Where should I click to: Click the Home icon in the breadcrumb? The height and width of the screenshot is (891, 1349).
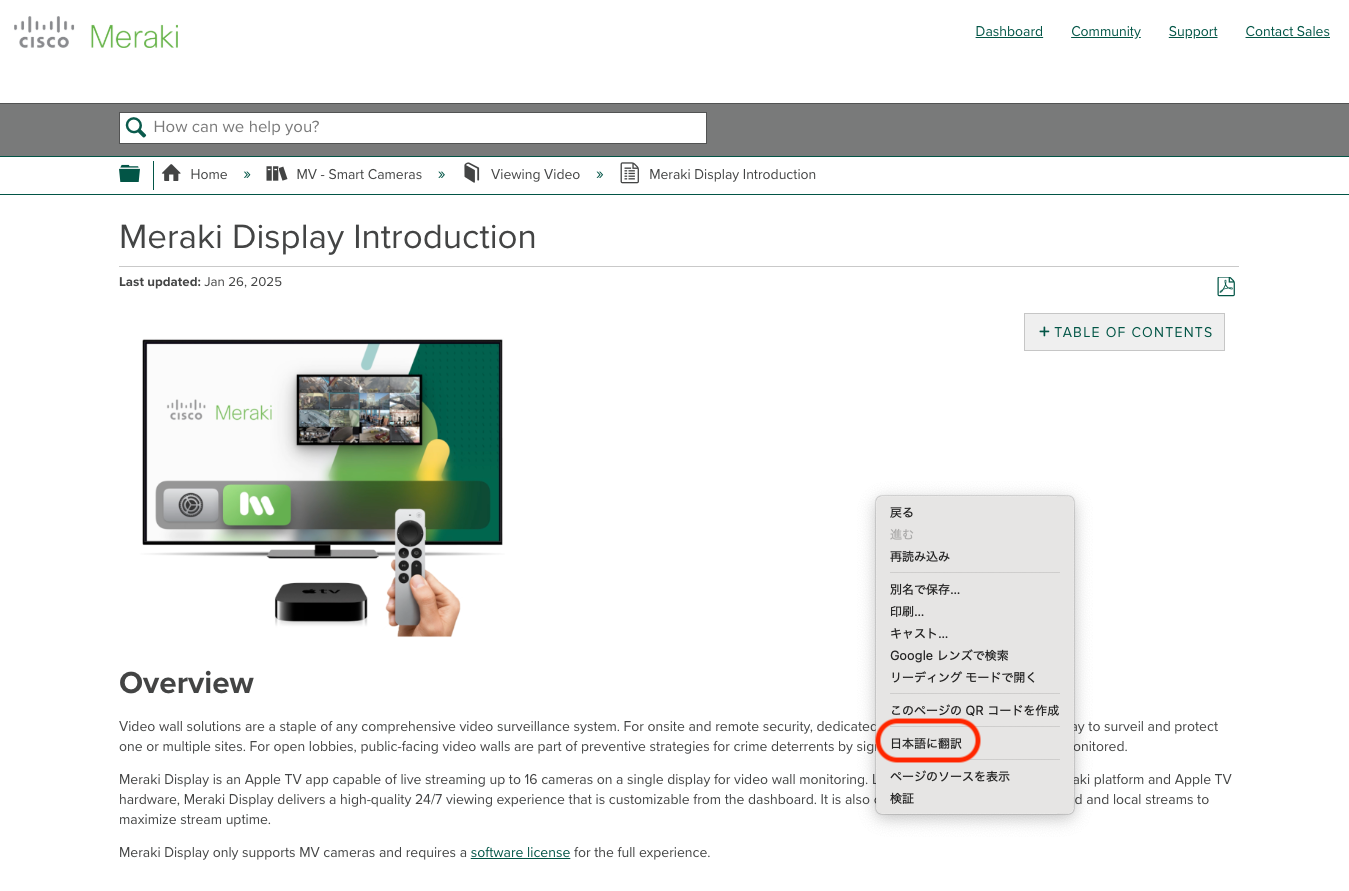coord(170,173)
